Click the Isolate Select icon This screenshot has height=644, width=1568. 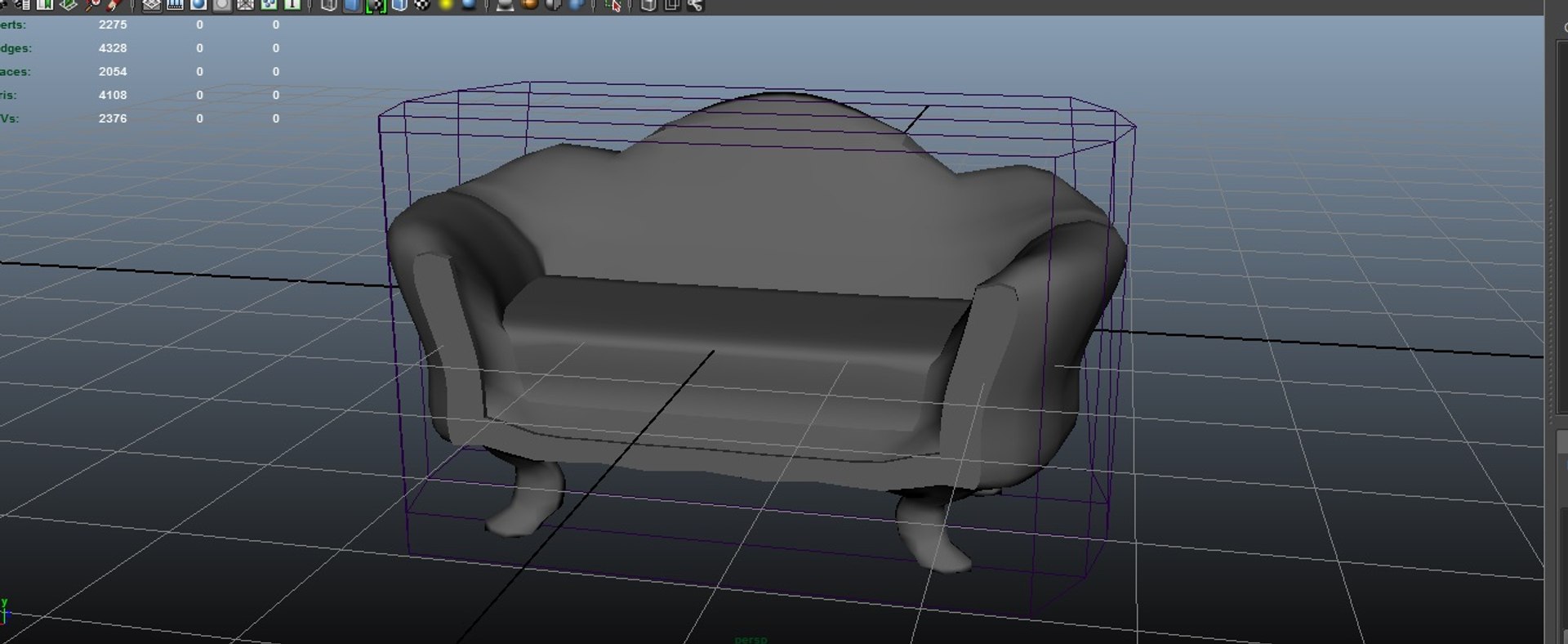pyautogui.click(x=613, y=5)
